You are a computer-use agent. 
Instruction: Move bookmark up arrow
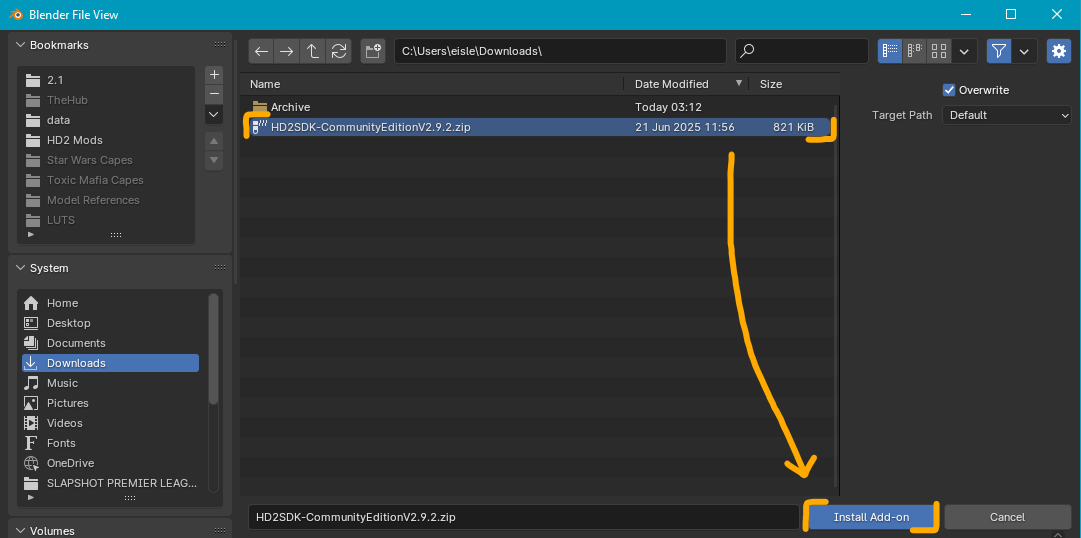[x=214, y=141]
